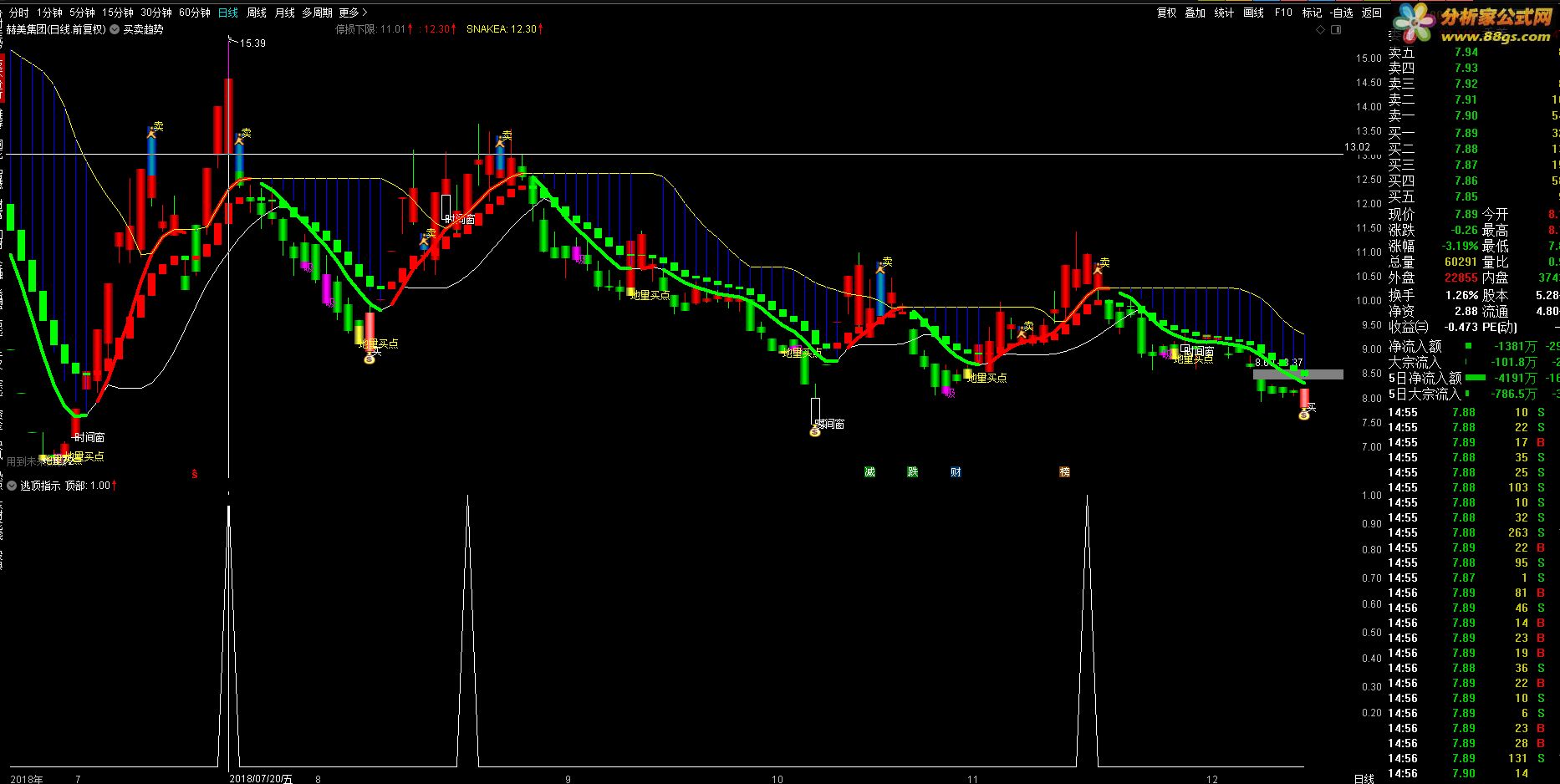Select the 5分钟 period tab
Viewport: 1560px width, 784px height.
82,13
